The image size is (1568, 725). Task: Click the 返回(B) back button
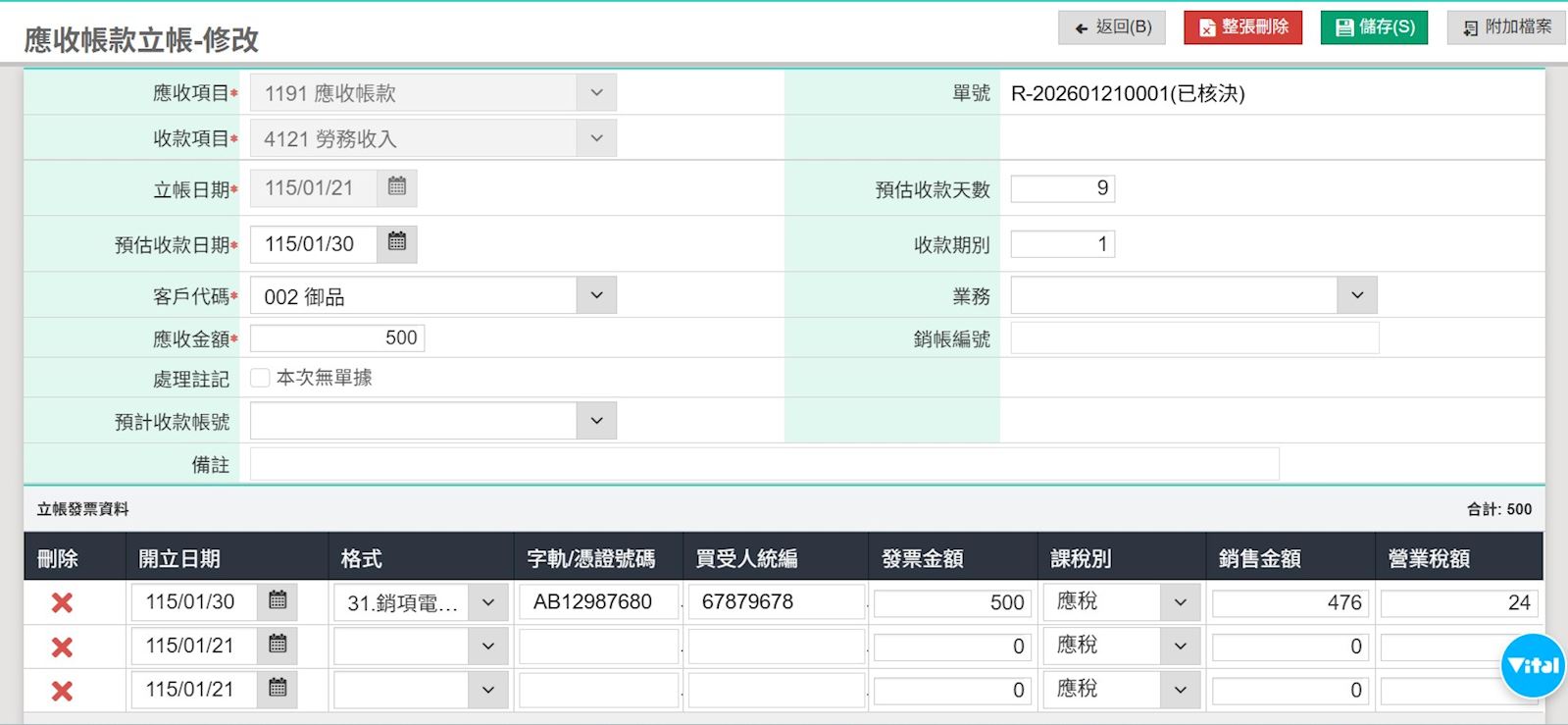pyautogui.click(x=1112, y=27)
